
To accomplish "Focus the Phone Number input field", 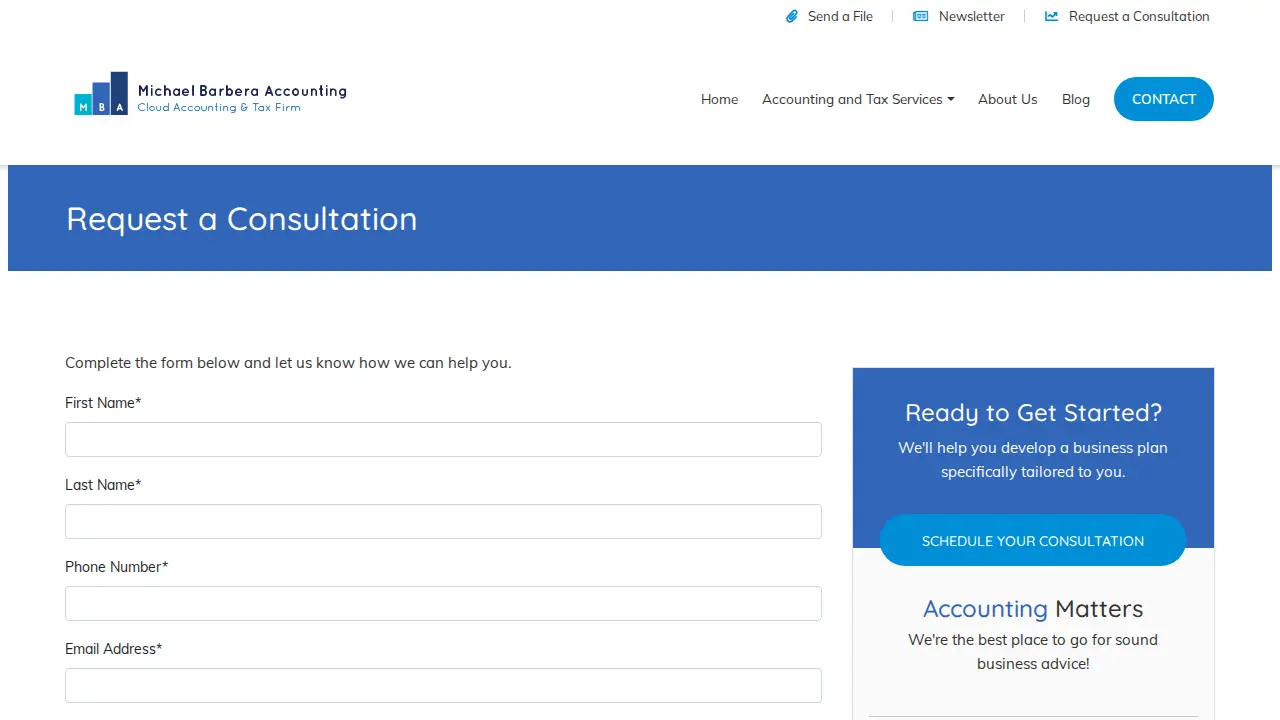I will click(x=443, y=603).
